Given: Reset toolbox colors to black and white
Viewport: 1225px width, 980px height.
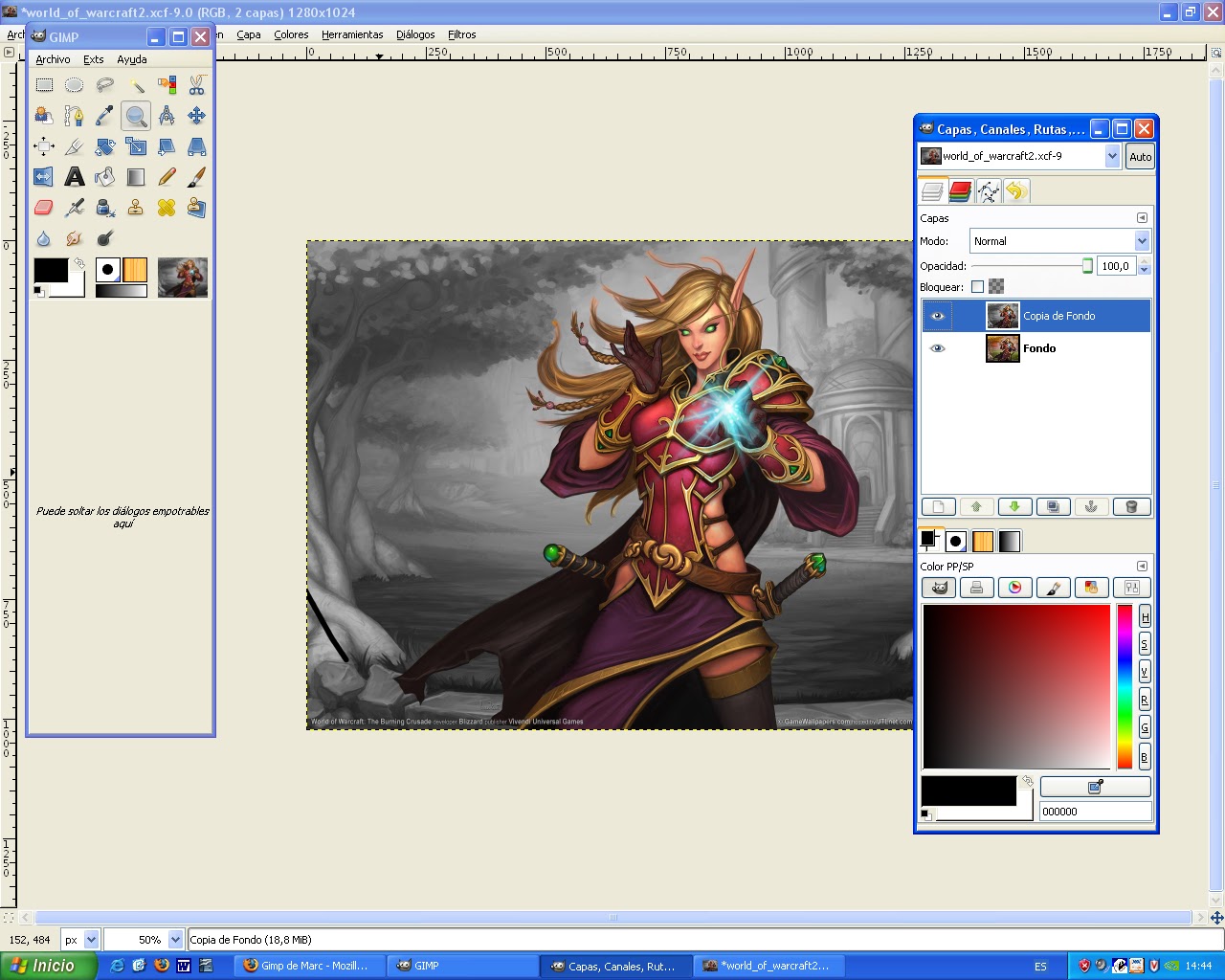Looking at the screenshot, I should (x=39, y=292).
